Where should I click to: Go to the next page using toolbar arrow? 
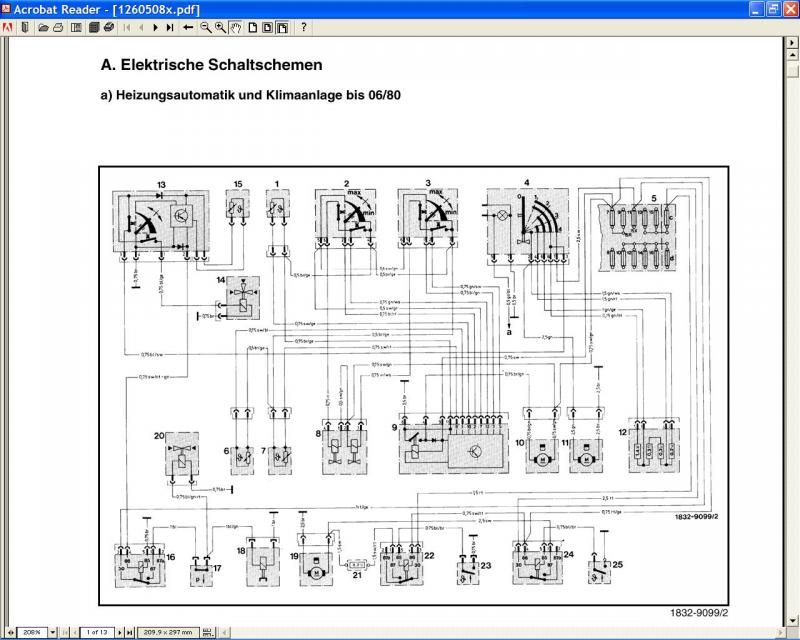[x=156, y=28]
